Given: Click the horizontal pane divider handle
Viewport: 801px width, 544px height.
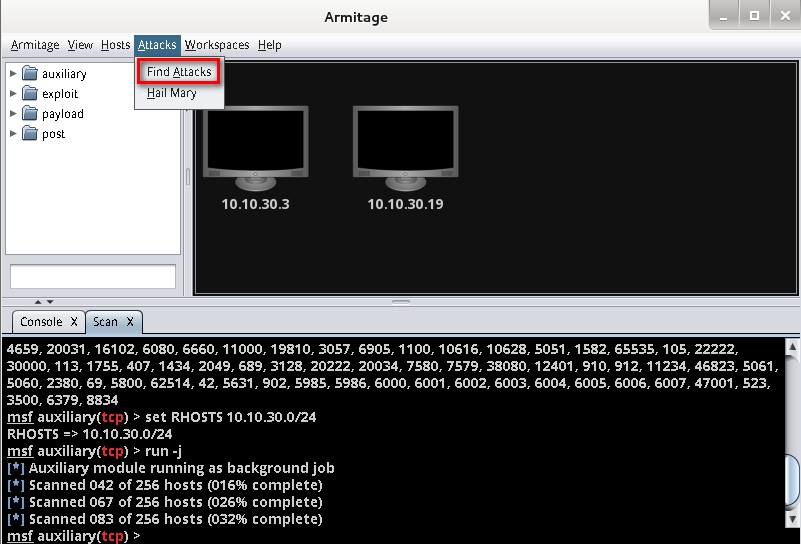Looking at the screenshot, I should [401, 302].
